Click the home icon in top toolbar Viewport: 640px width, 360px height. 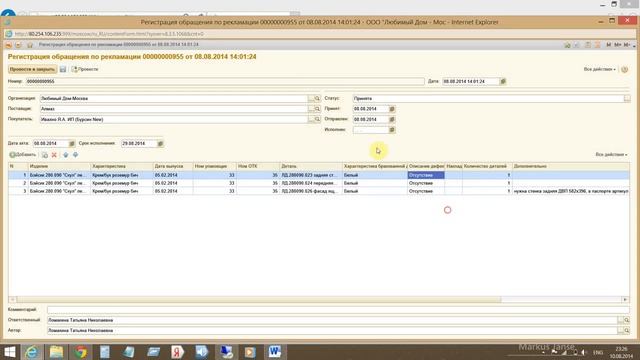coord(30,44)
